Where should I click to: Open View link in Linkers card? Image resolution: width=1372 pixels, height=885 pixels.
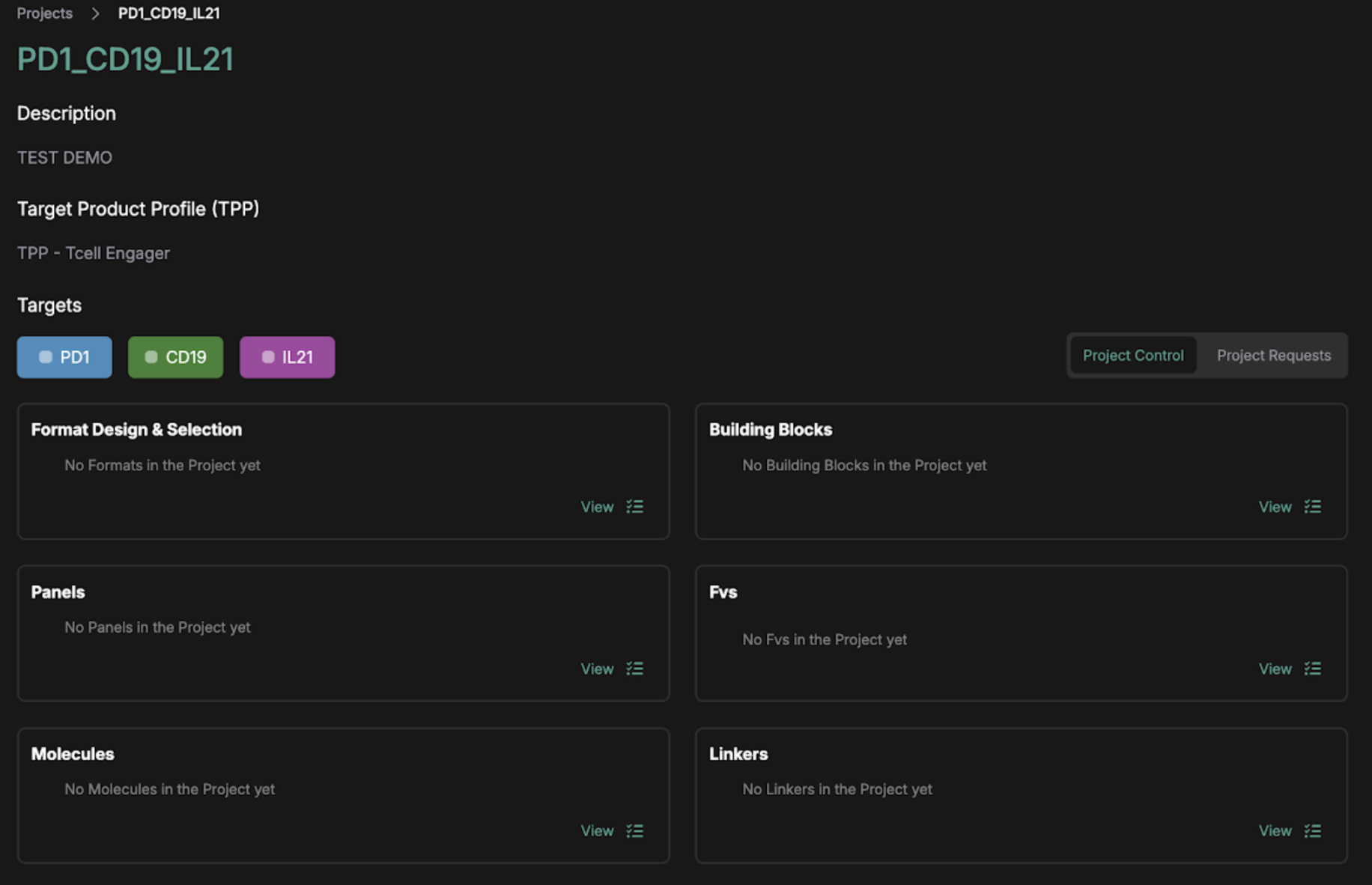click(1275, 831)
